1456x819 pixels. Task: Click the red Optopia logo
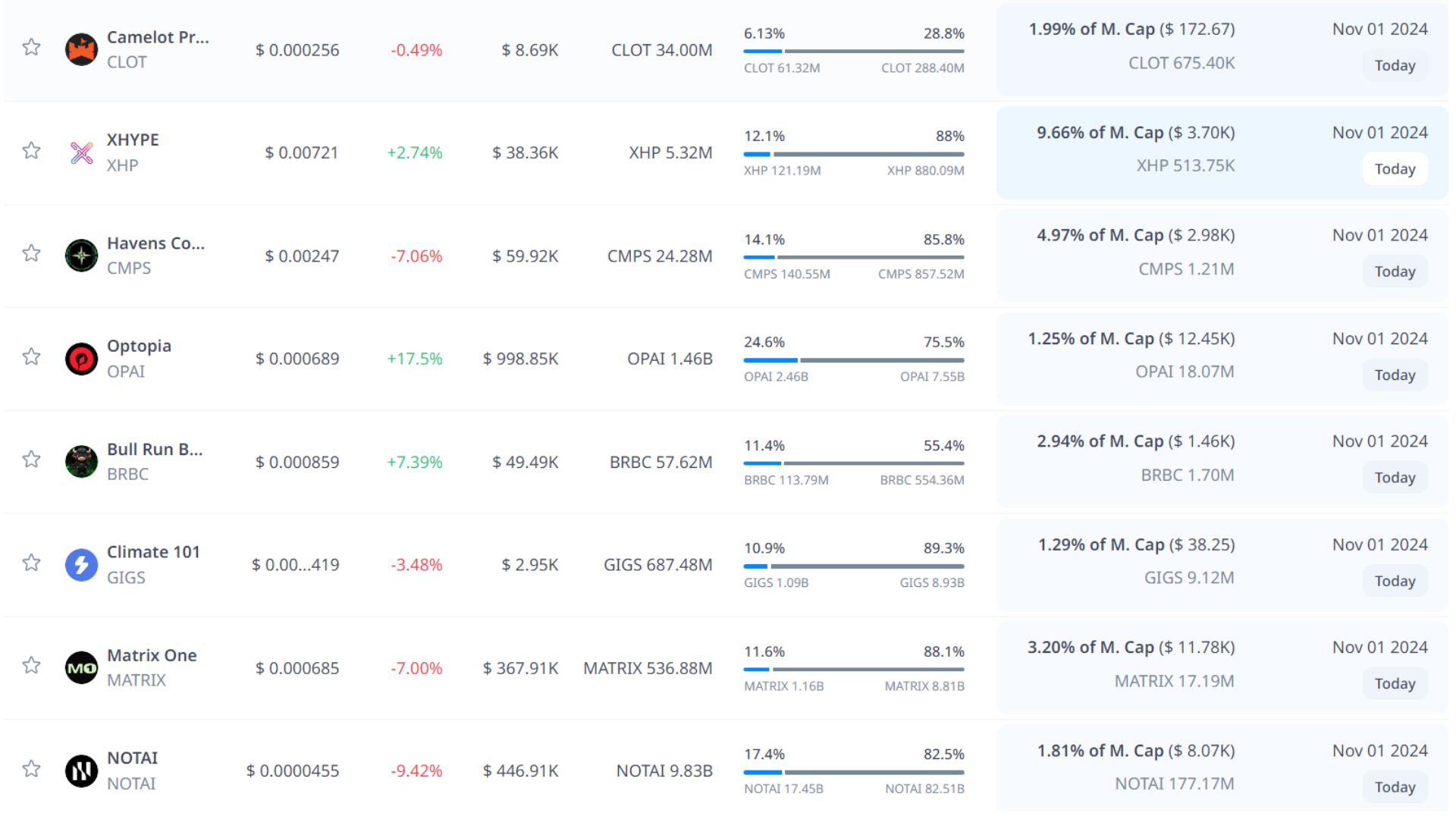tap(81, 359)
